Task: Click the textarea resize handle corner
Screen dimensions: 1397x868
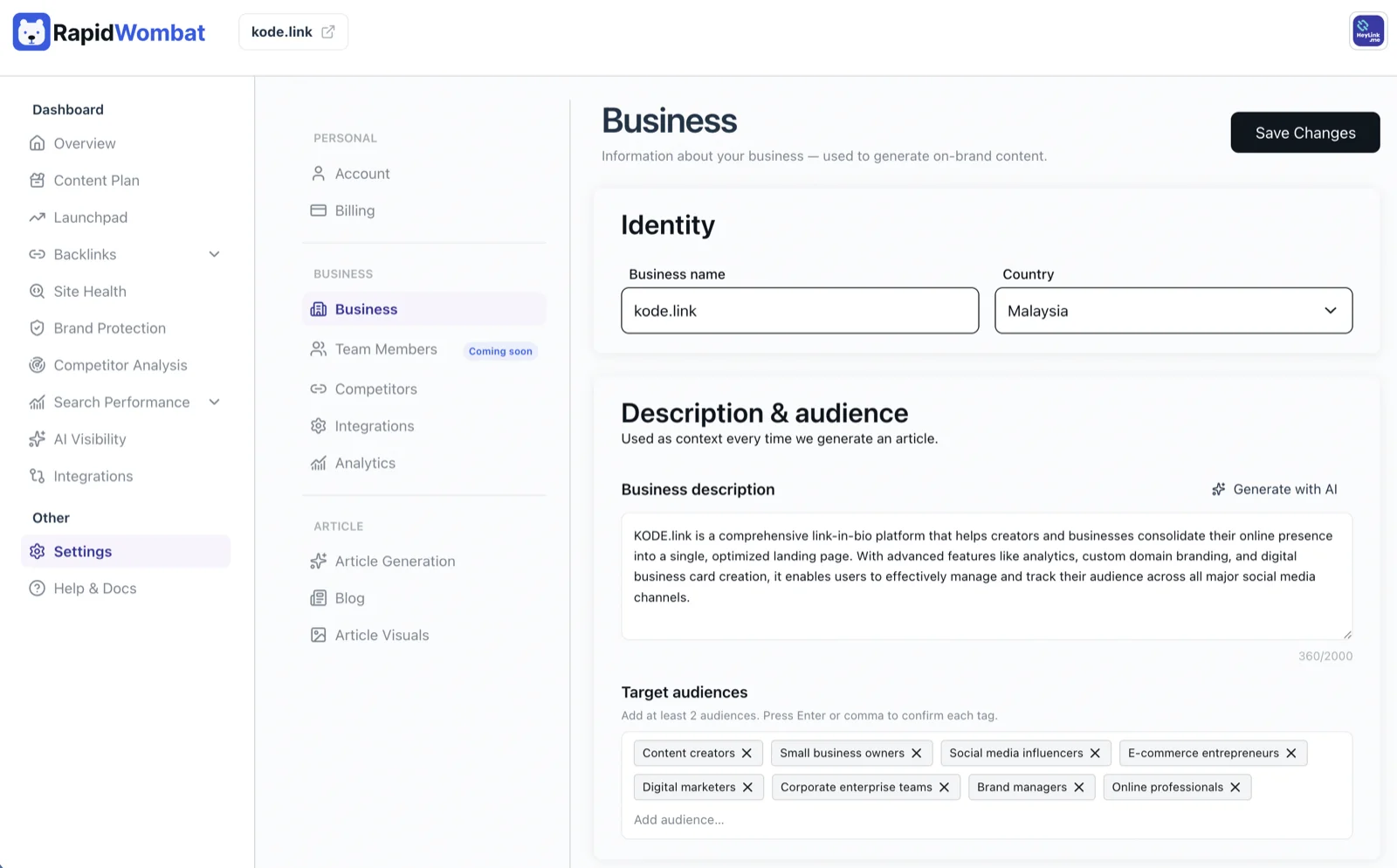Action: pyautogui.click(x=1347, y=634)
